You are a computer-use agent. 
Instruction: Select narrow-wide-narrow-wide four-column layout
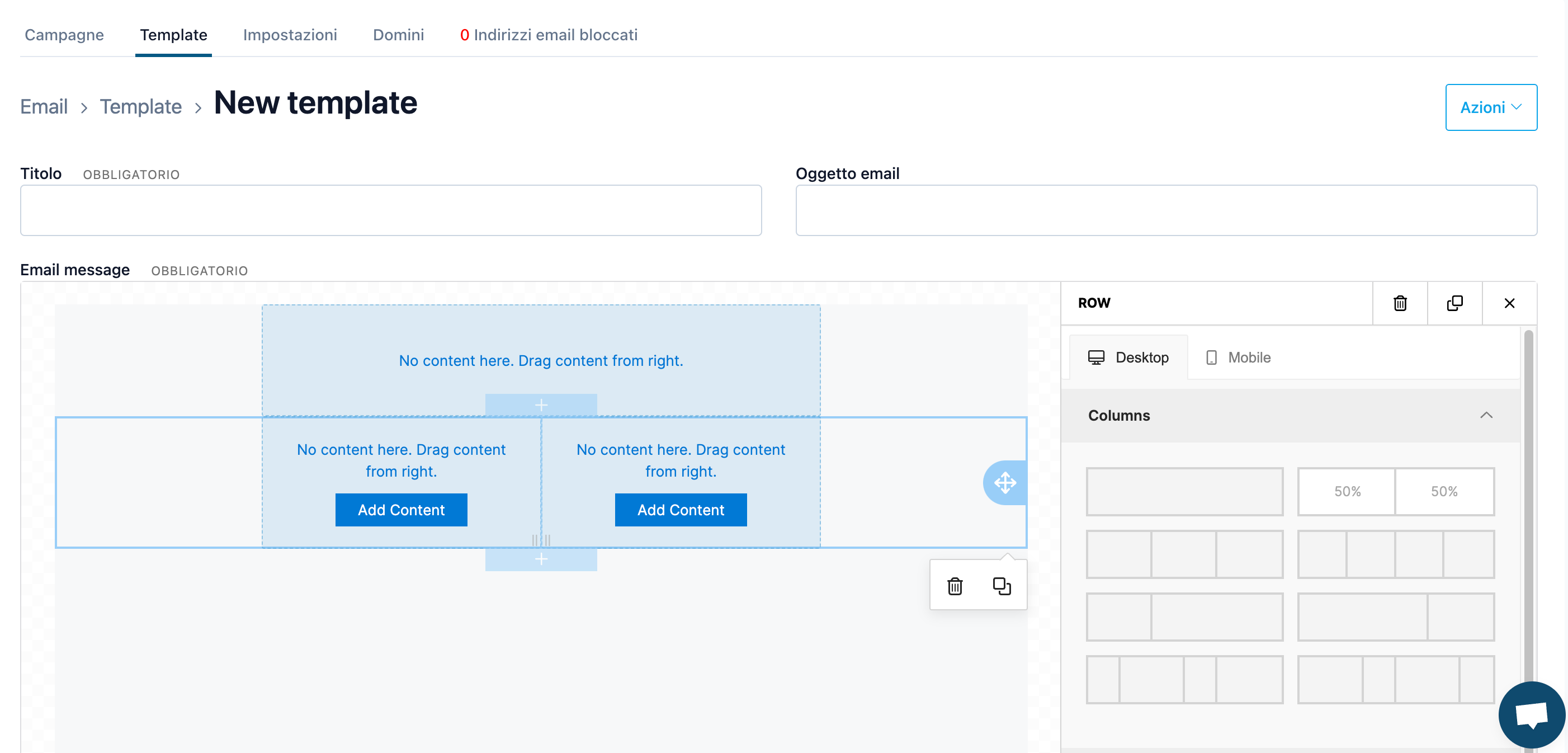coord(1184,680)
